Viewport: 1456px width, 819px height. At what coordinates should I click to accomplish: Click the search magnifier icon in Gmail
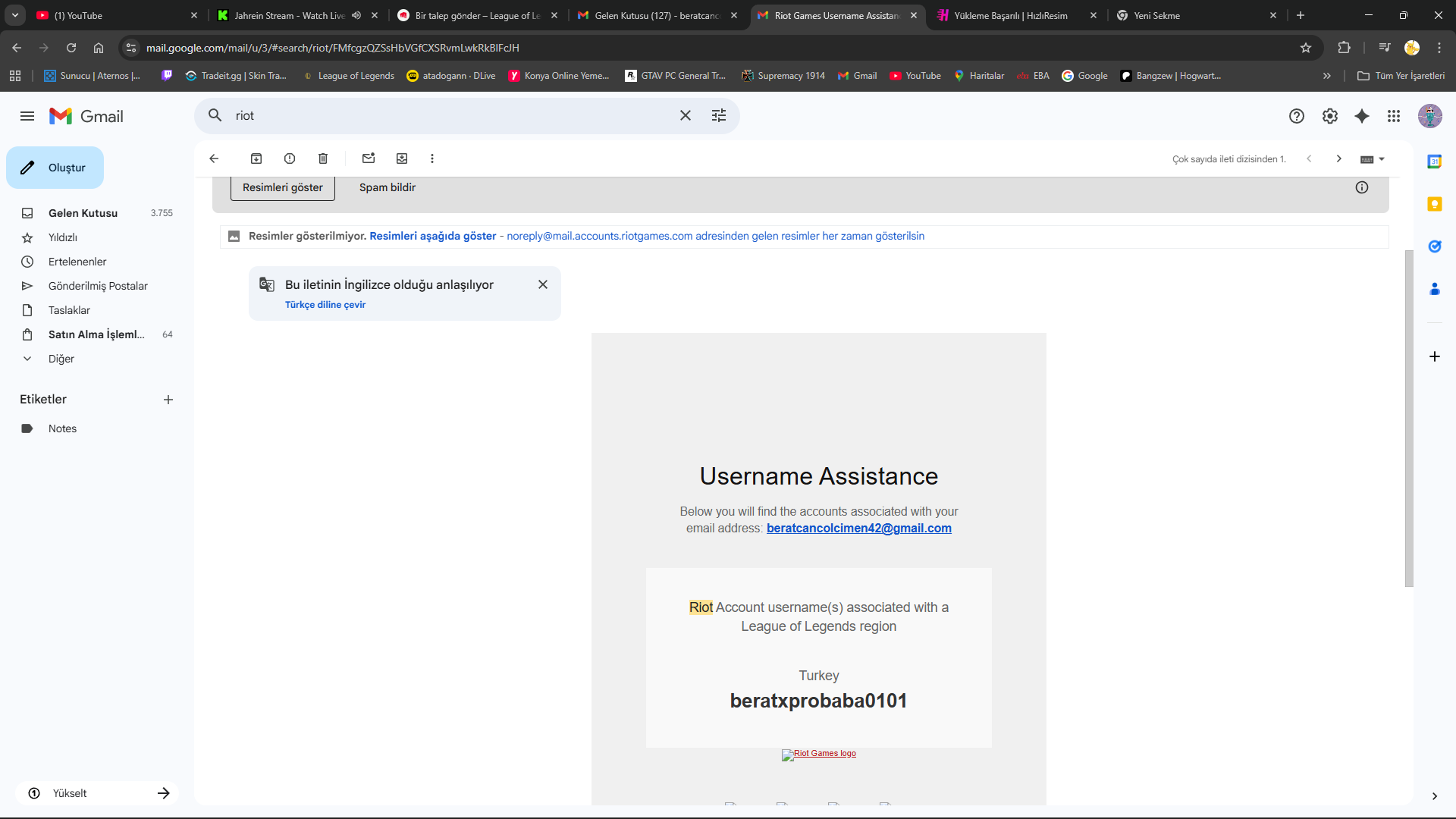click(215, 115)
